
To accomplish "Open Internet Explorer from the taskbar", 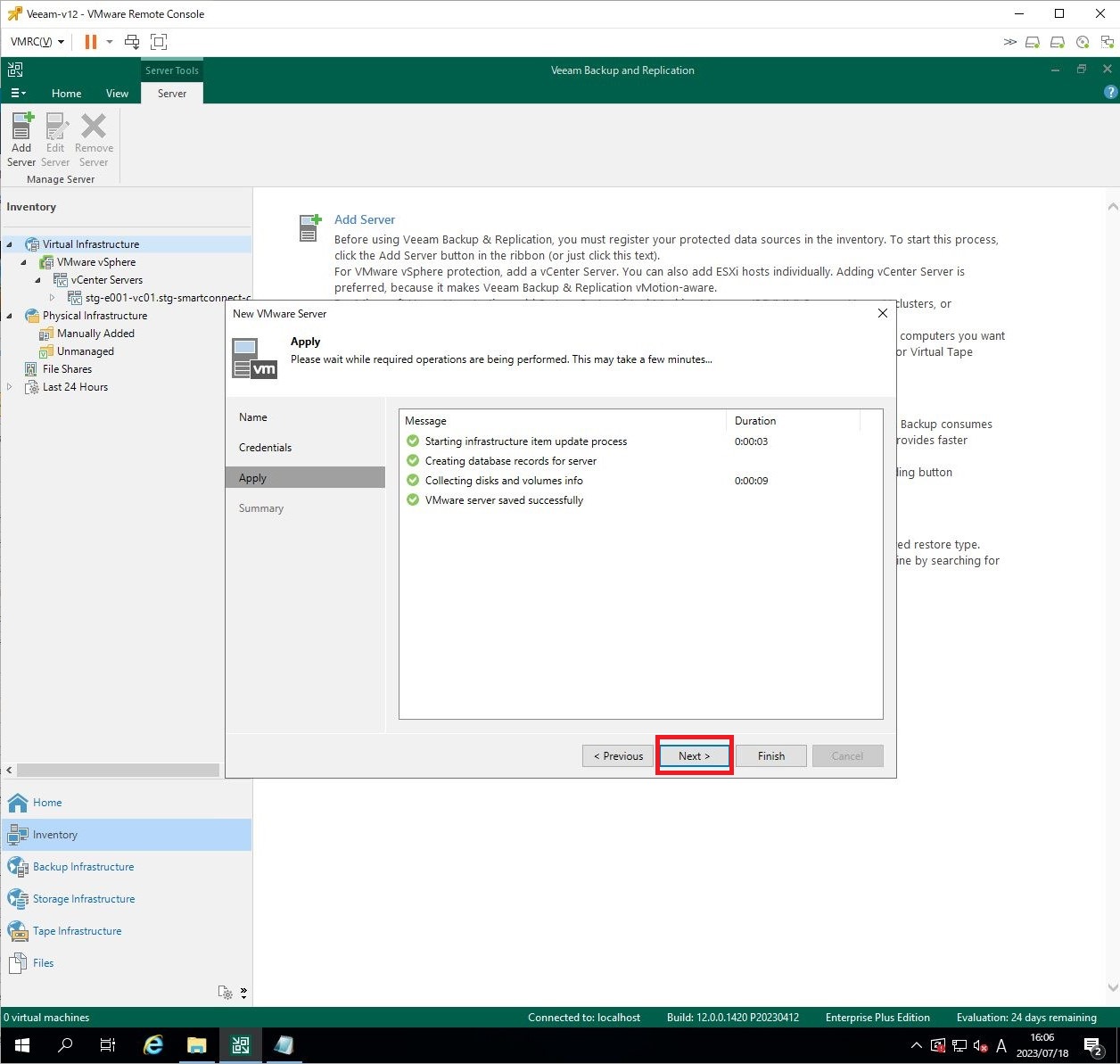I will tap(153, 1045).
